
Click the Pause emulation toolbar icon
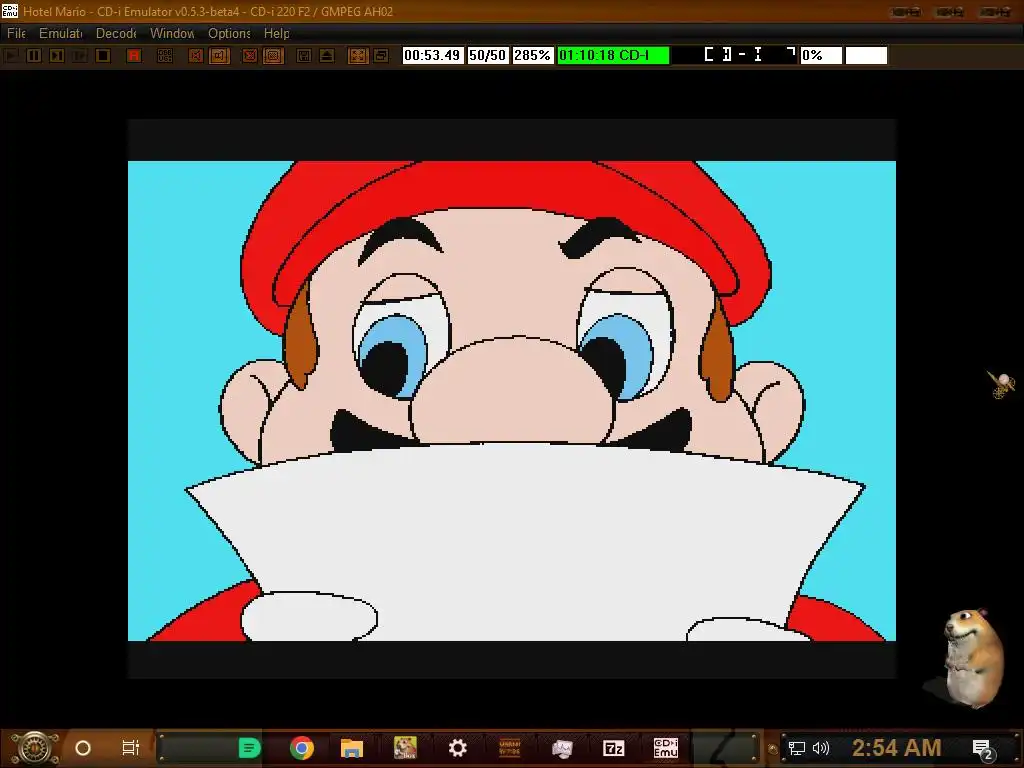tap(34, 56)
